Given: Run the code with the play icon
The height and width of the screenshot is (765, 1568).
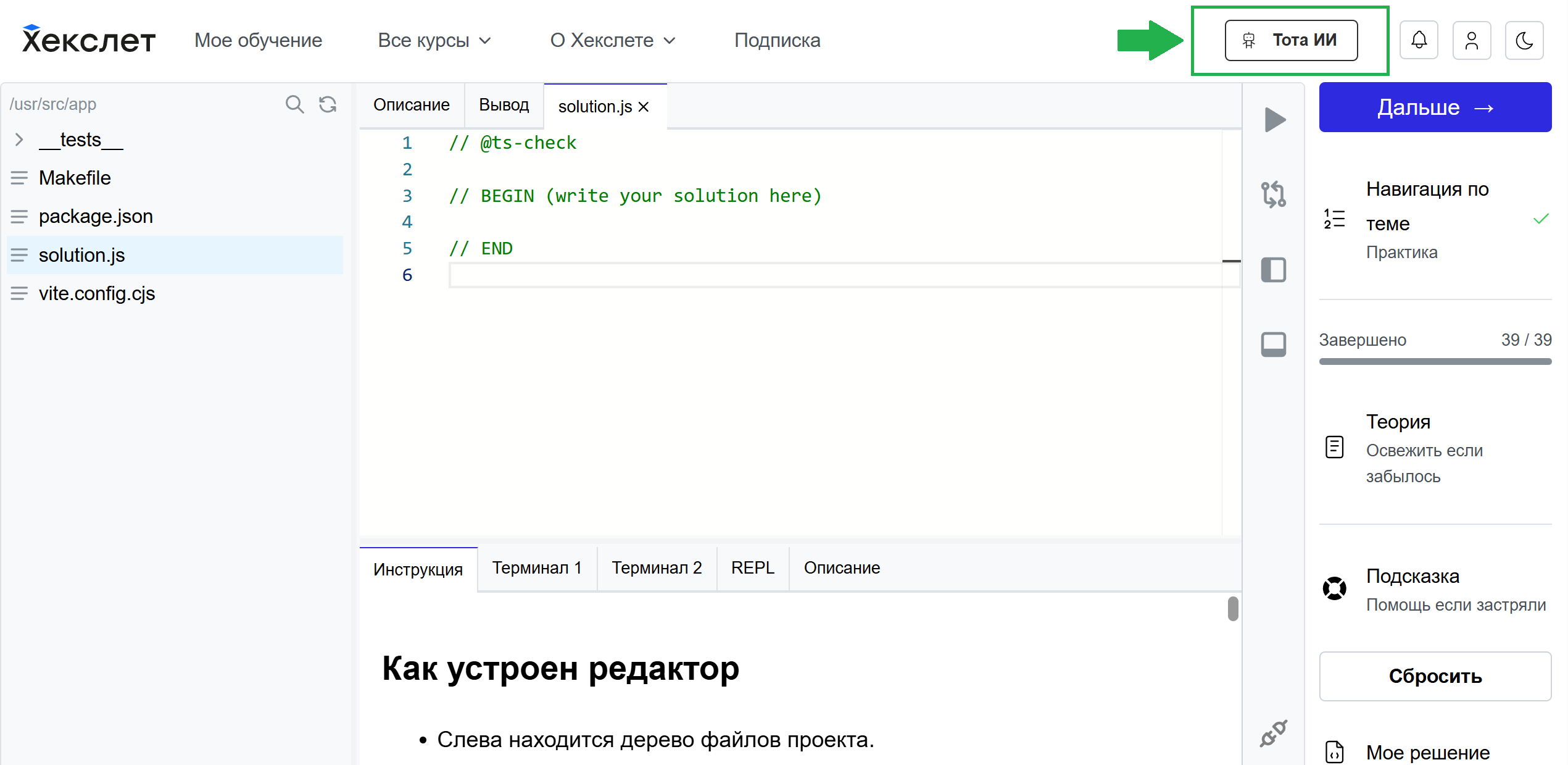Looking at the screenshot, I should pyautogui.click(x=1274, y=120).
